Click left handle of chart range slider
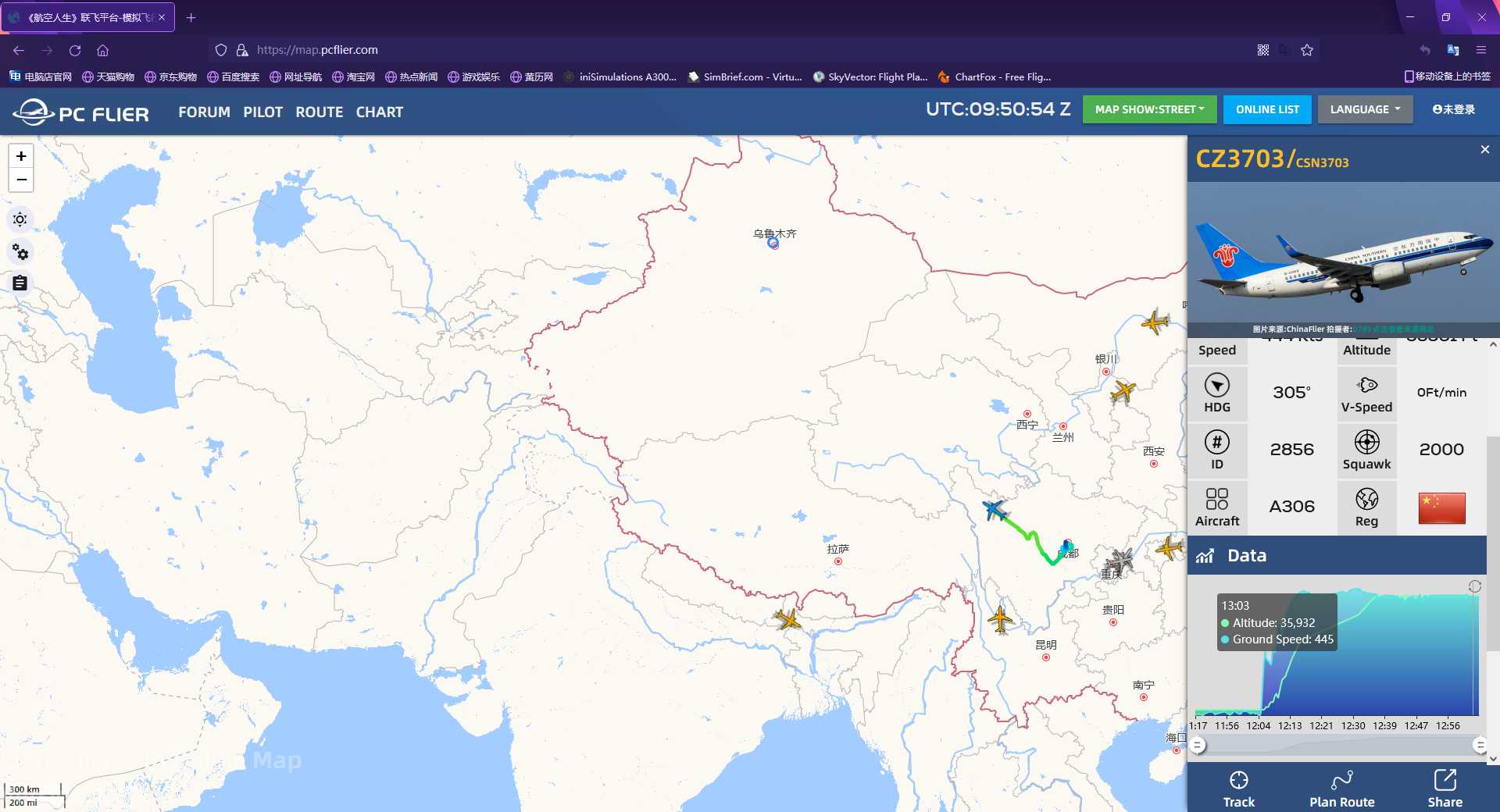The width and height of the screenshot is (1500, 812). point(1198,745)
